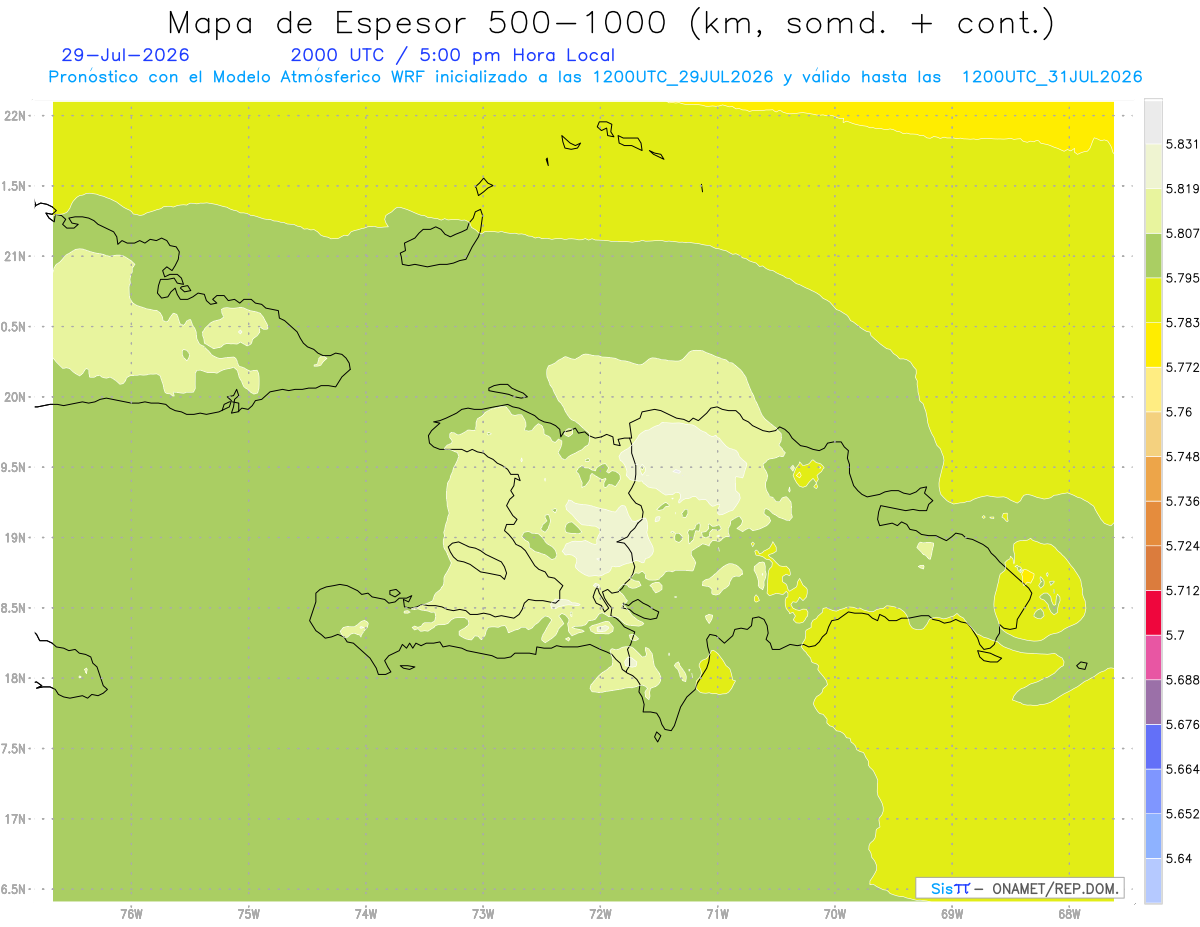Pick the light gray swatch above 5.831
This screenshot has height=927, width=1200.
1153,121
